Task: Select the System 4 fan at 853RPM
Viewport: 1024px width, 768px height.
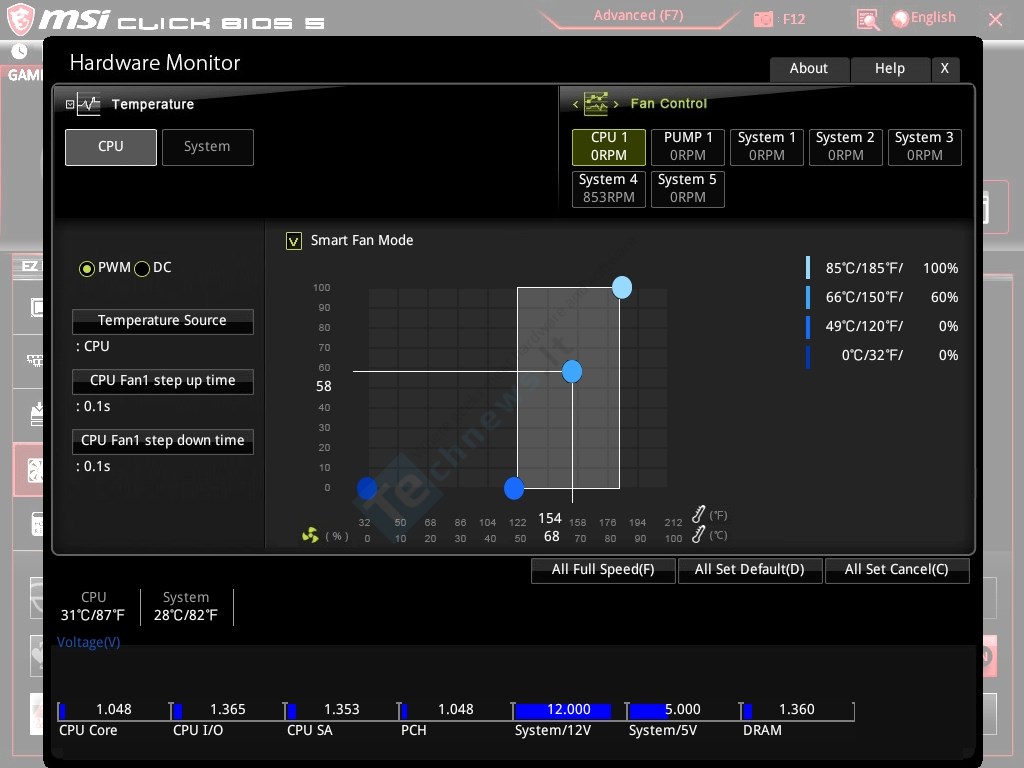Action: 607,188
